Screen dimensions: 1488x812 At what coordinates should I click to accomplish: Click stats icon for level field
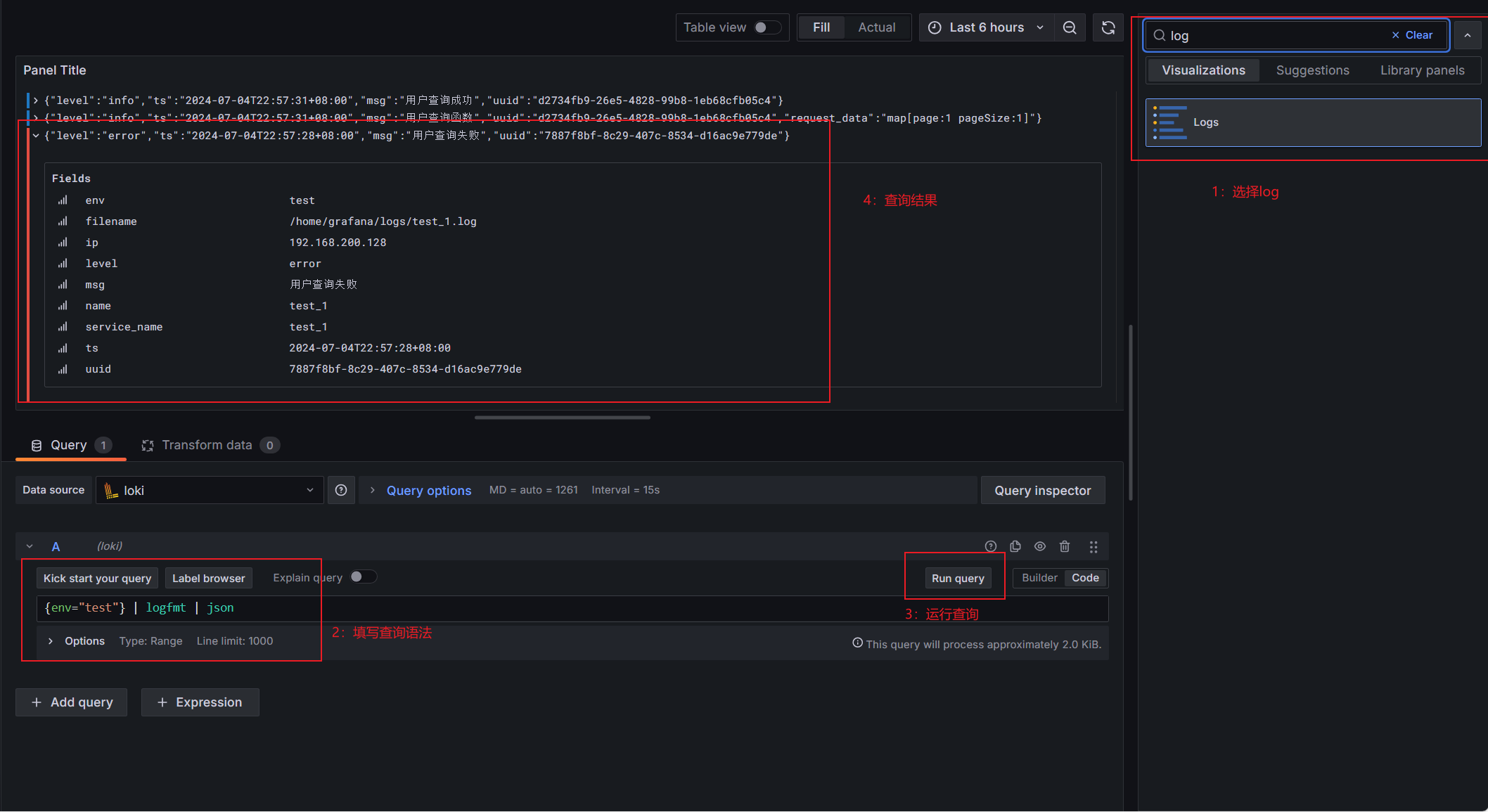[63, 264]
